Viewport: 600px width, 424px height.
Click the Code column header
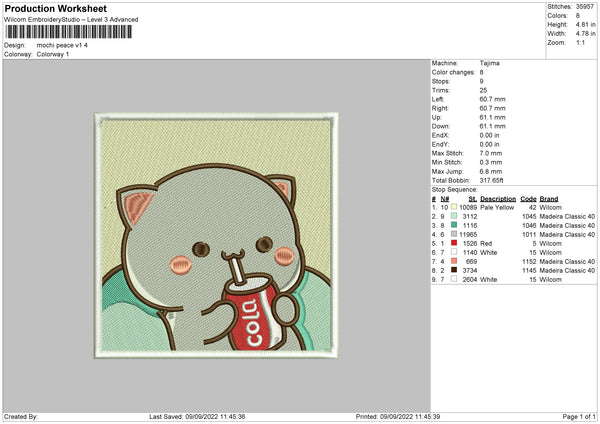coord(528,199)
